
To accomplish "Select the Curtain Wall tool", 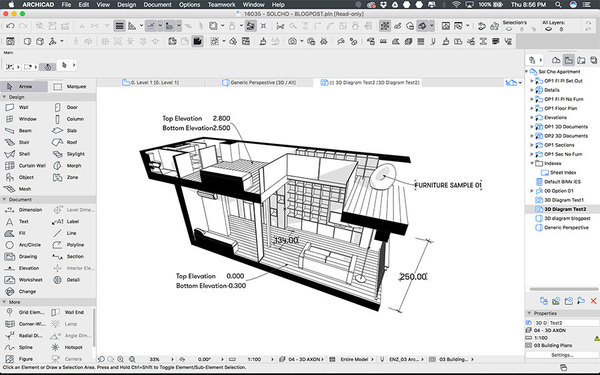I will [25, 165].
